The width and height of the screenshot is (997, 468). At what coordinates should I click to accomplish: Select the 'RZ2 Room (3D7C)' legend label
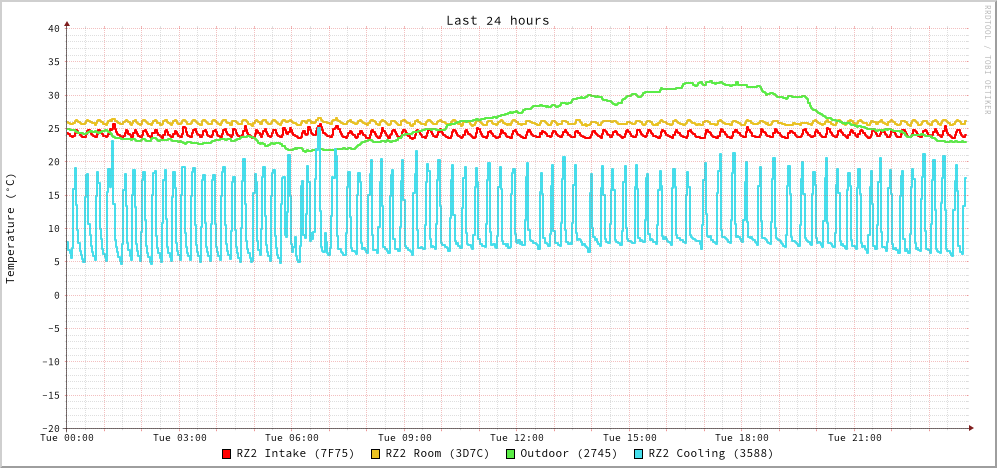[437, 454]
